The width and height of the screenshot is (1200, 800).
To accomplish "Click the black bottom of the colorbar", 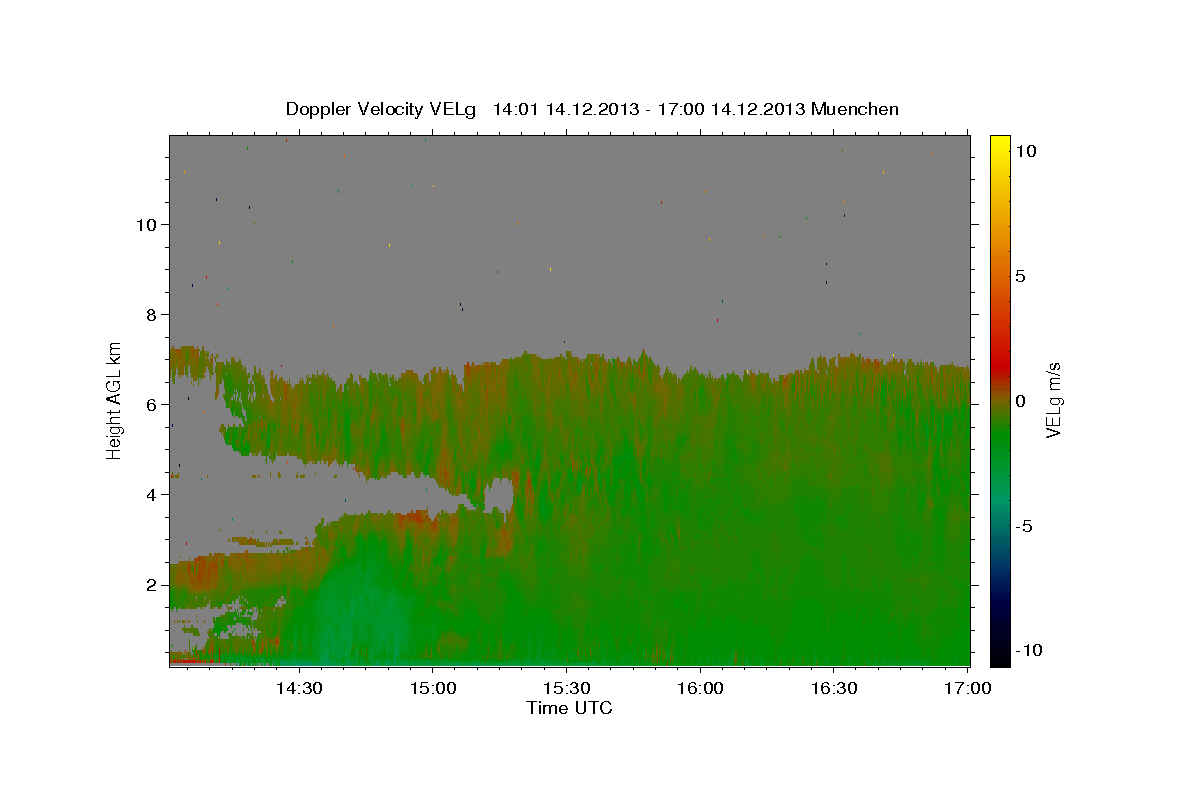I will point(1000,655).
